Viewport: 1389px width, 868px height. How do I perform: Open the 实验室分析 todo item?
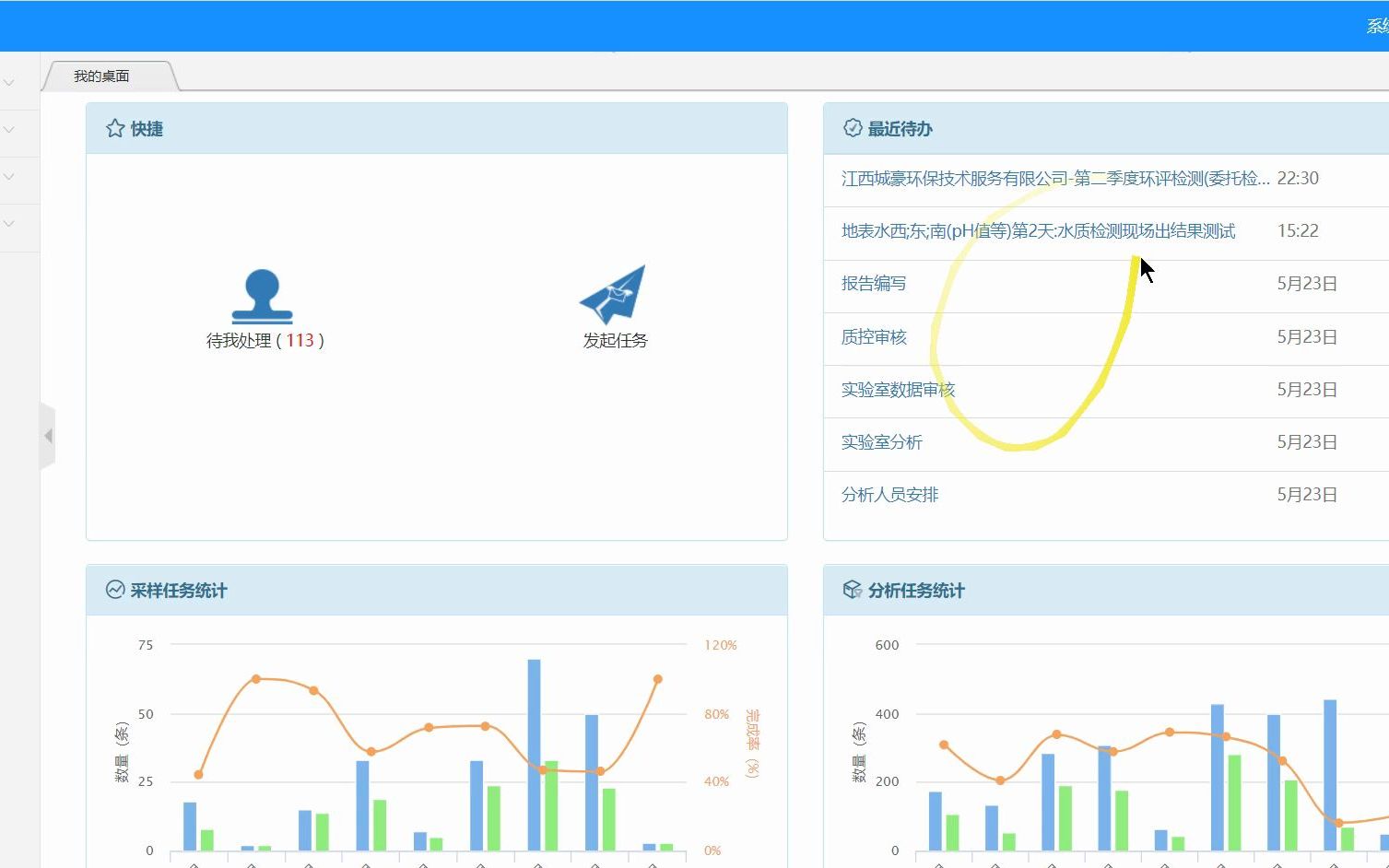(881, 442)
